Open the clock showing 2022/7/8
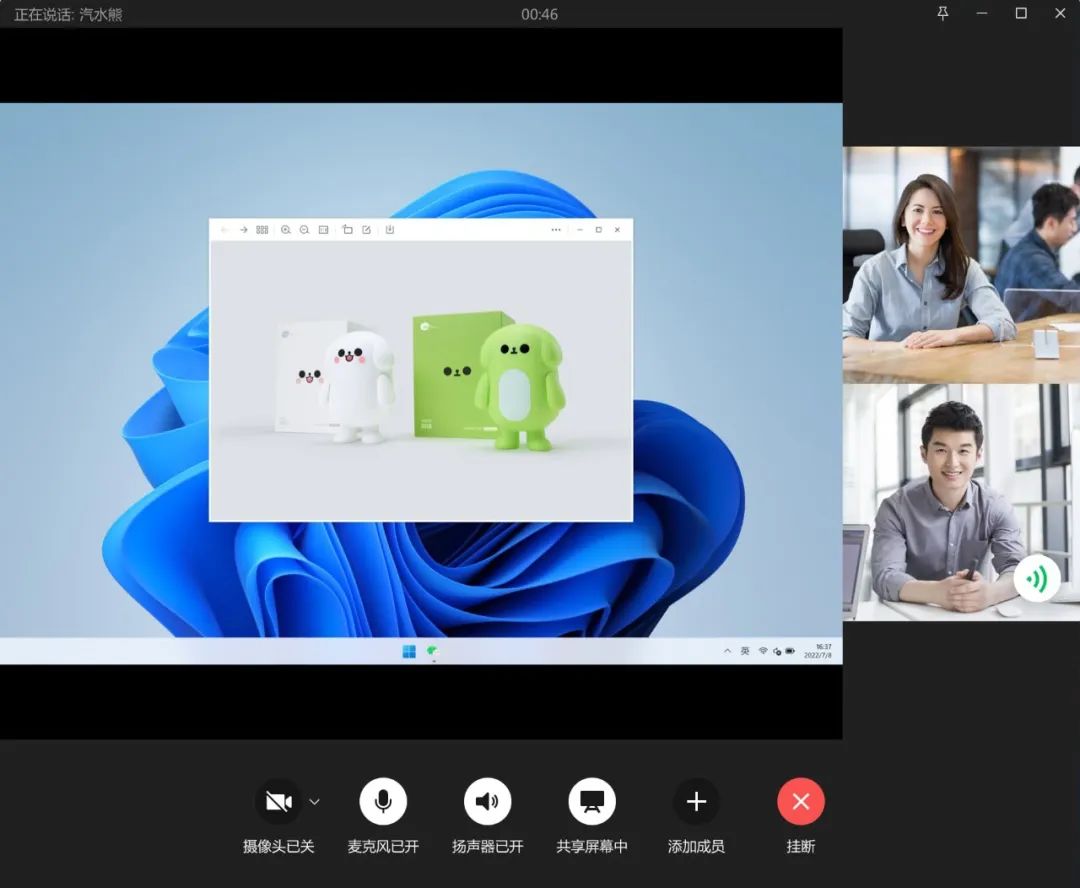Screen dimensions: 1080x888 coord(818,651)
